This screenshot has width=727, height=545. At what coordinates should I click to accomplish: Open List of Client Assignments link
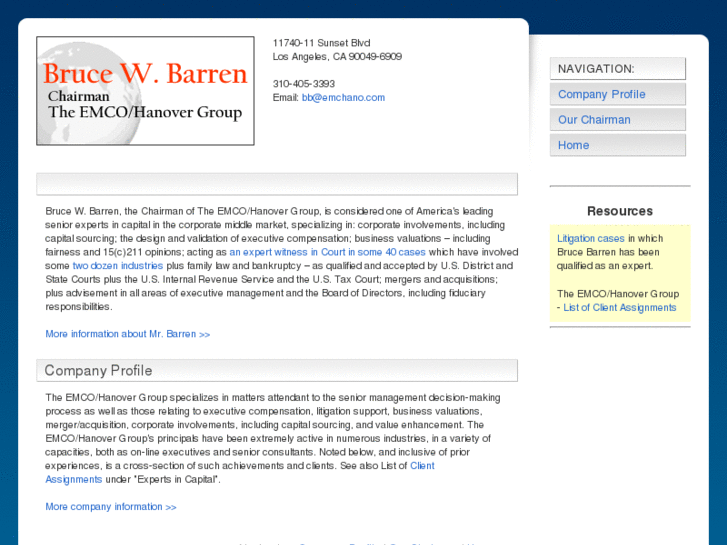619,308
